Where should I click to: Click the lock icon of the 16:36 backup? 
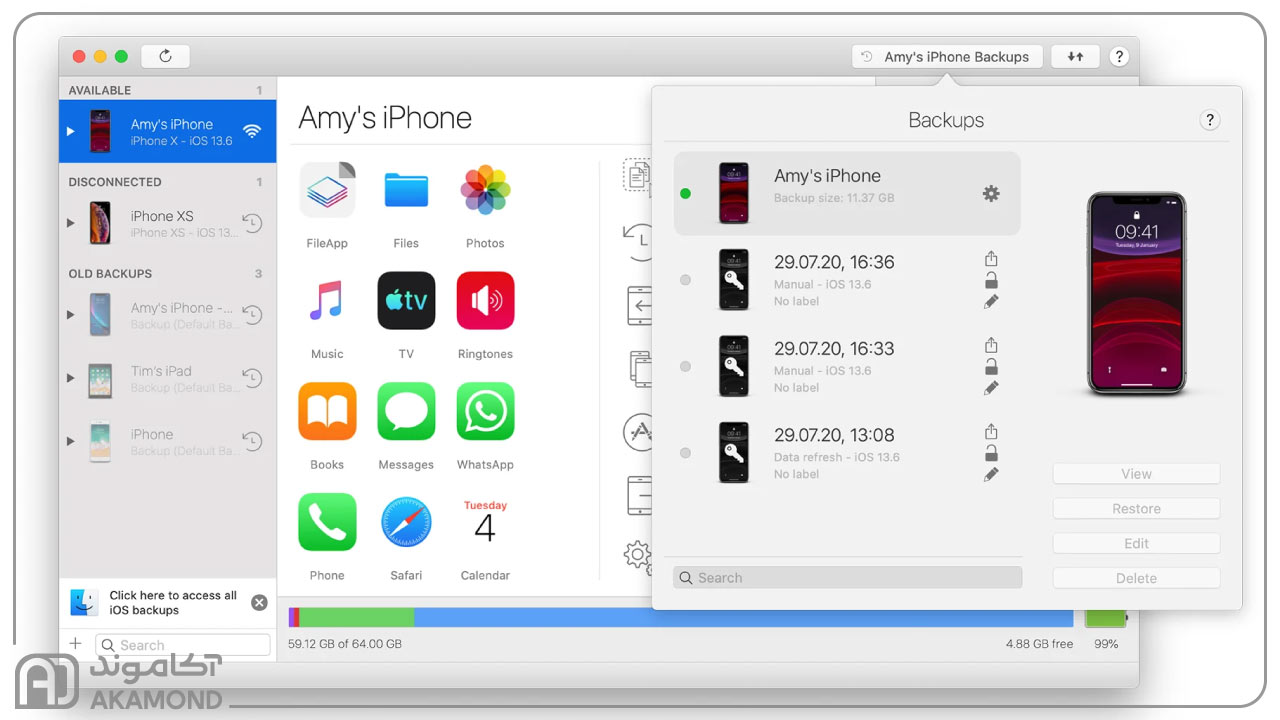991,281
